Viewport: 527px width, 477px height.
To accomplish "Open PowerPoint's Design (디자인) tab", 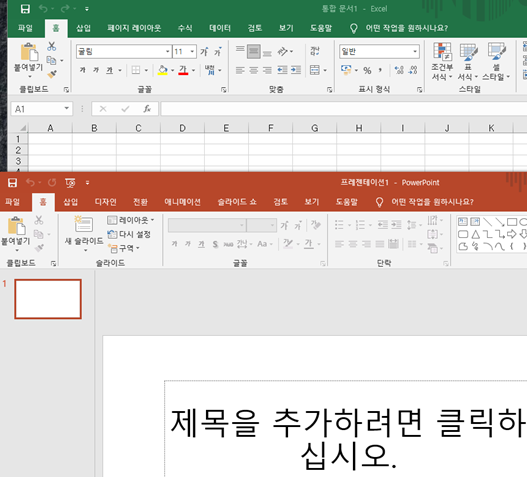I will pyautogui.click(x=106, y=202).
